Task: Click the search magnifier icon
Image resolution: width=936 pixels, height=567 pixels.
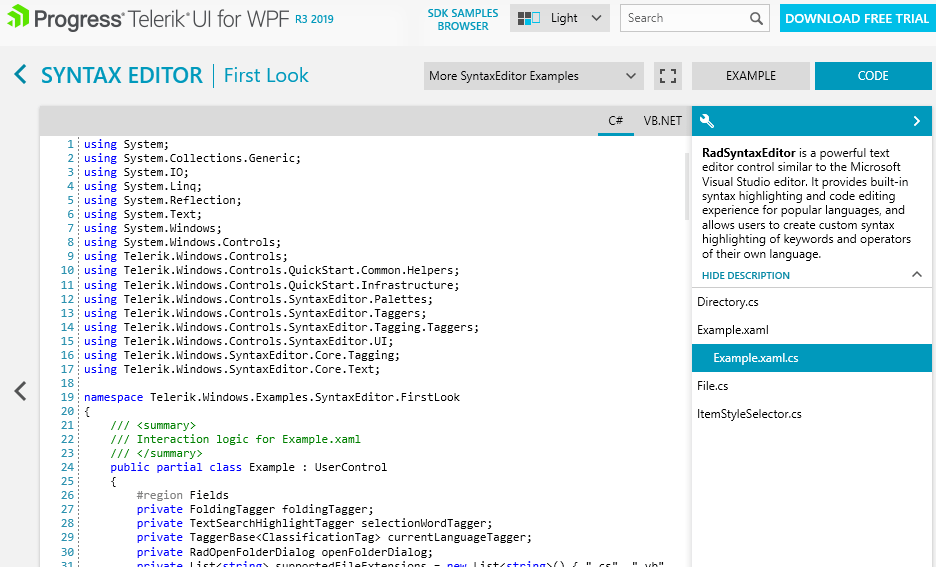Action: coord(756,19)
